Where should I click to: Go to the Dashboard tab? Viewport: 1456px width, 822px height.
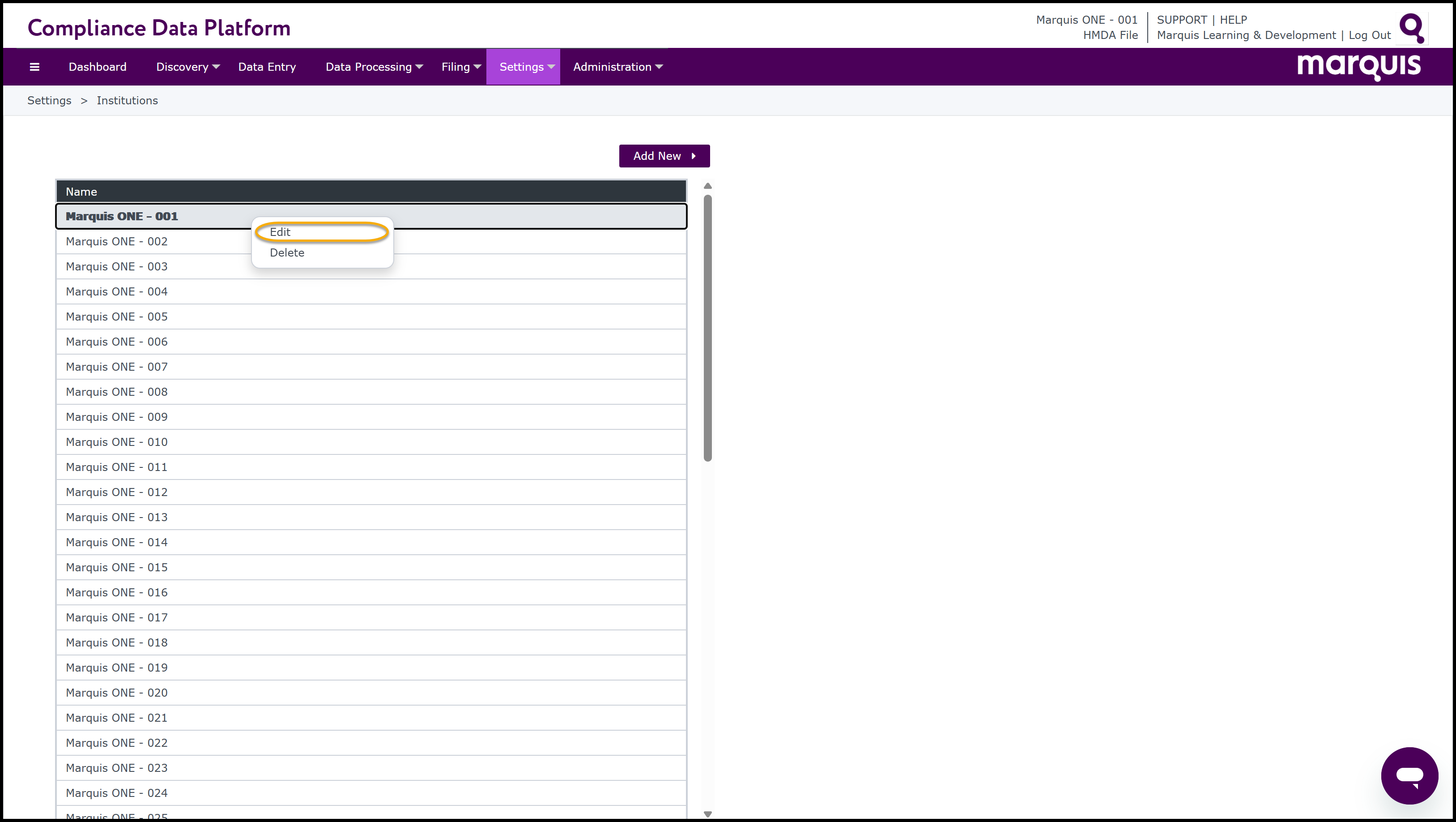tap(98, 67)
